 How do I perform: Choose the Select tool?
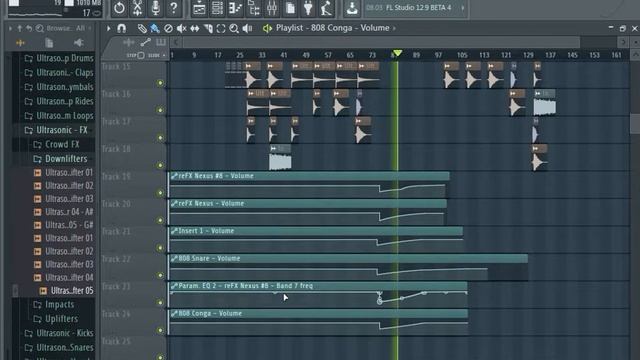[x=221, y=28]
